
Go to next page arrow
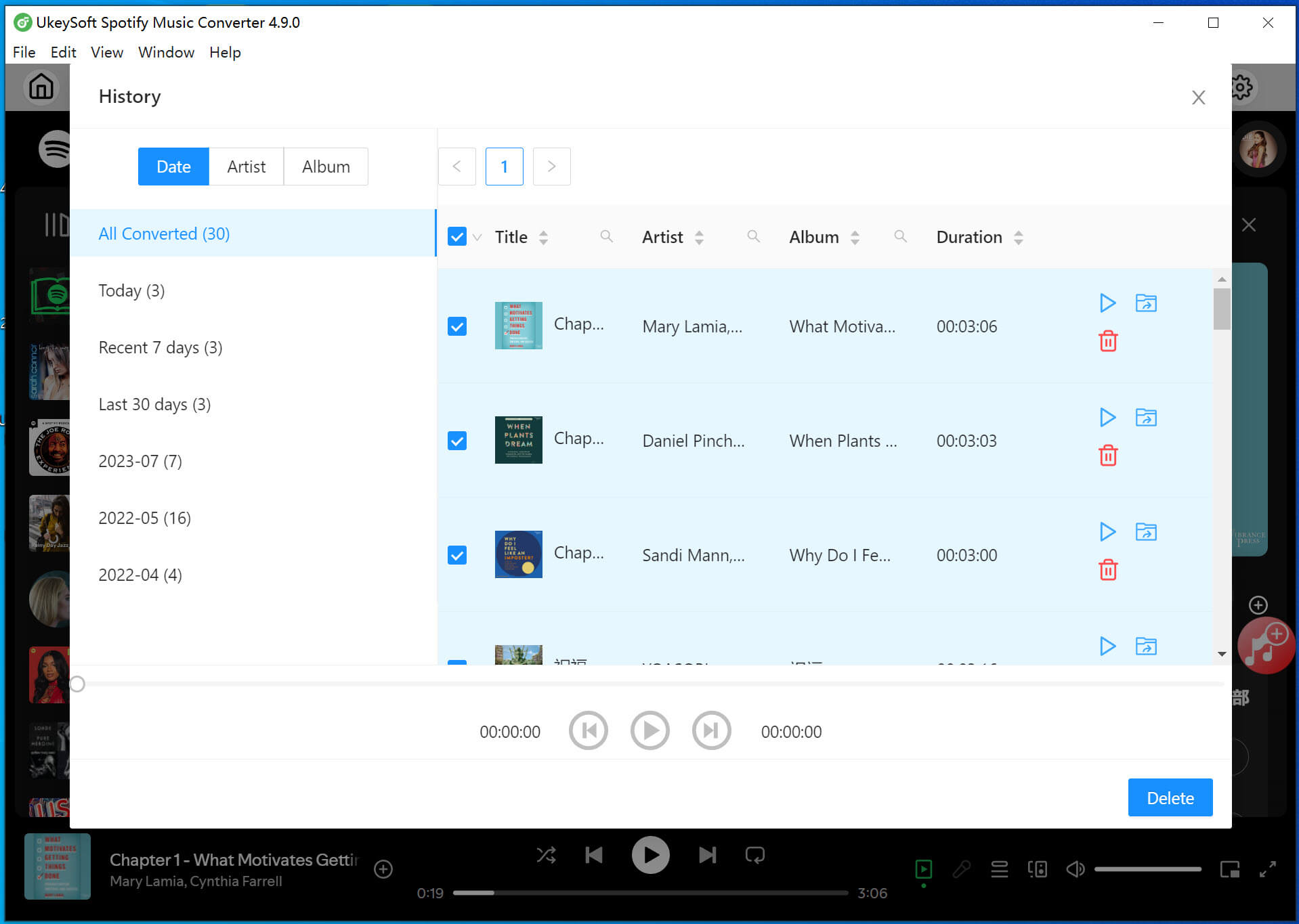click(x=551, y=167)
